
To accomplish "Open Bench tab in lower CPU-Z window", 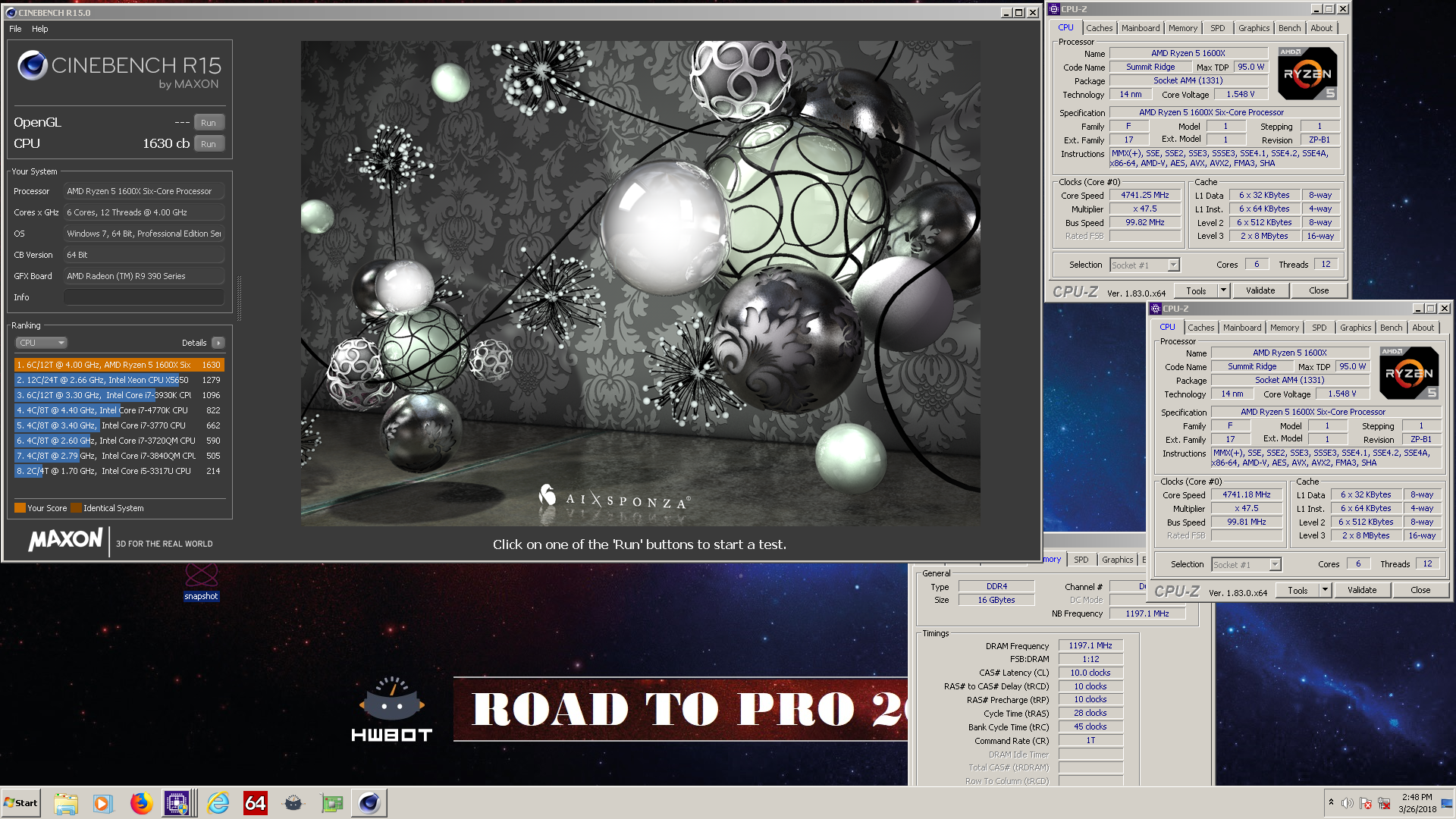I will pos(1391,328).
